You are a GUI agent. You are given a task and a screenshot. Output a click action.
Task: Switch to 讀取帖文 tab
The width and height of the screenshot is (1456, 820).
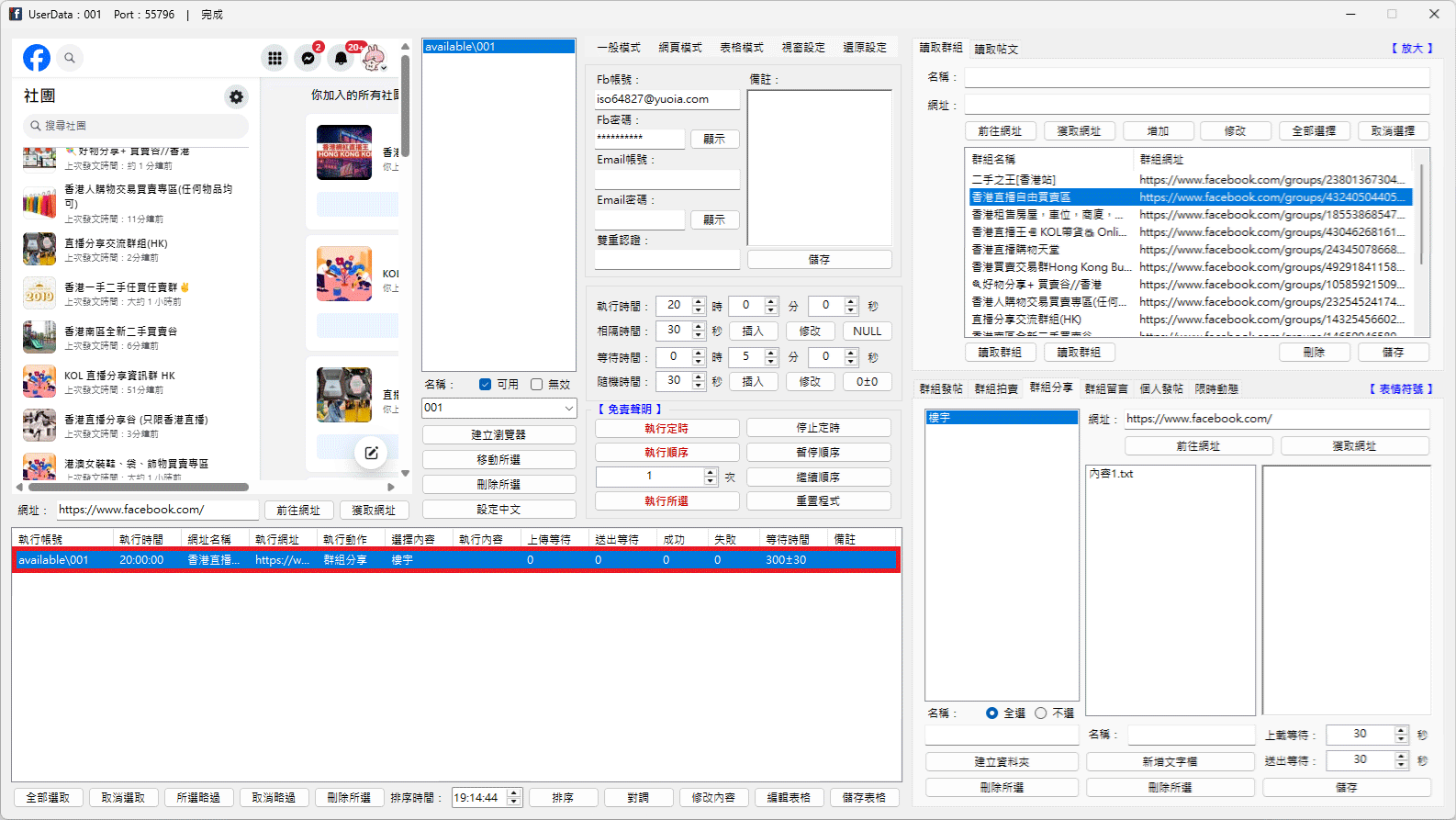(x=996, y=50)
